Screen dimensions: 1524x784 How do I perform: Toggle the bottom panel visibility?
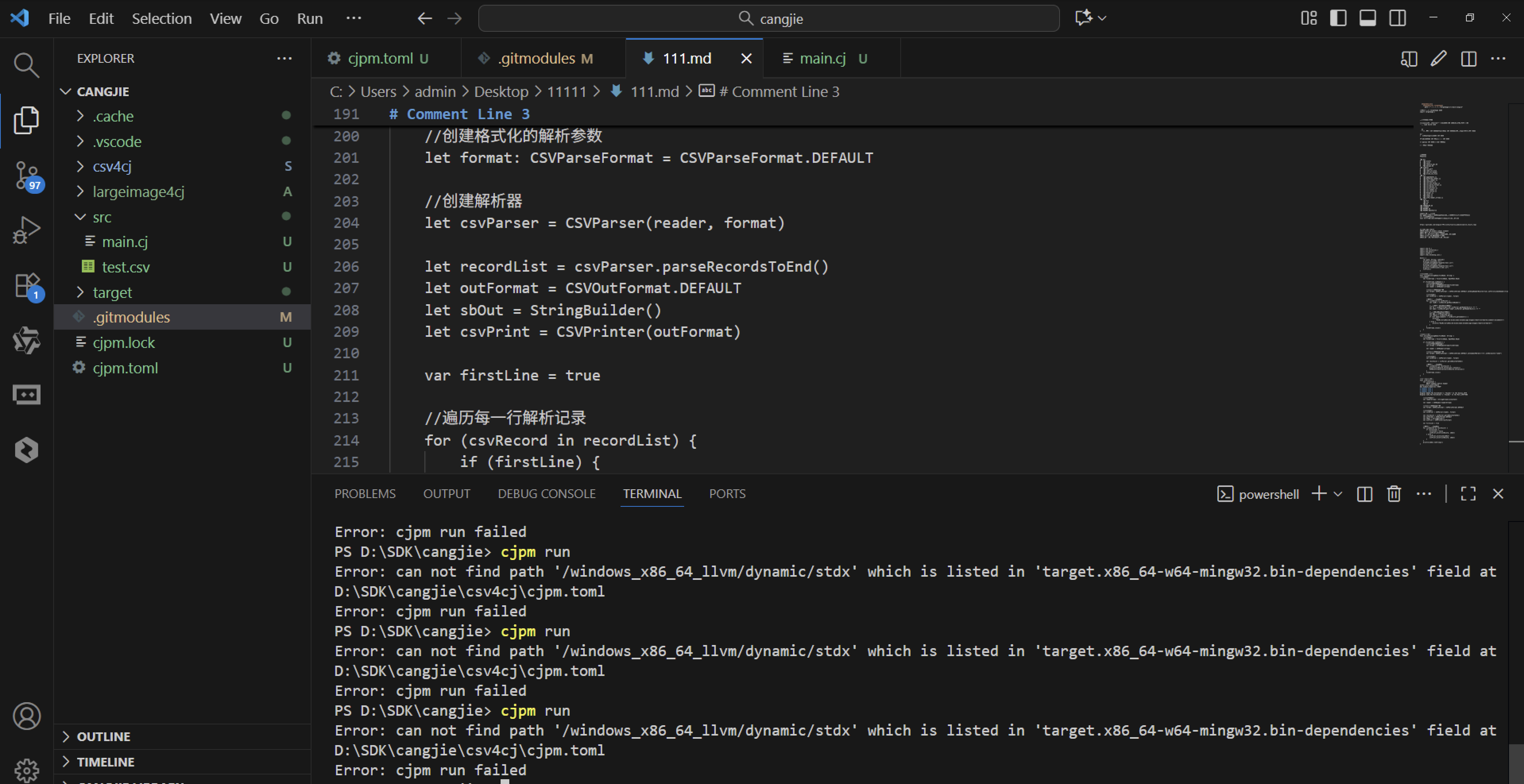(1368, 18)
